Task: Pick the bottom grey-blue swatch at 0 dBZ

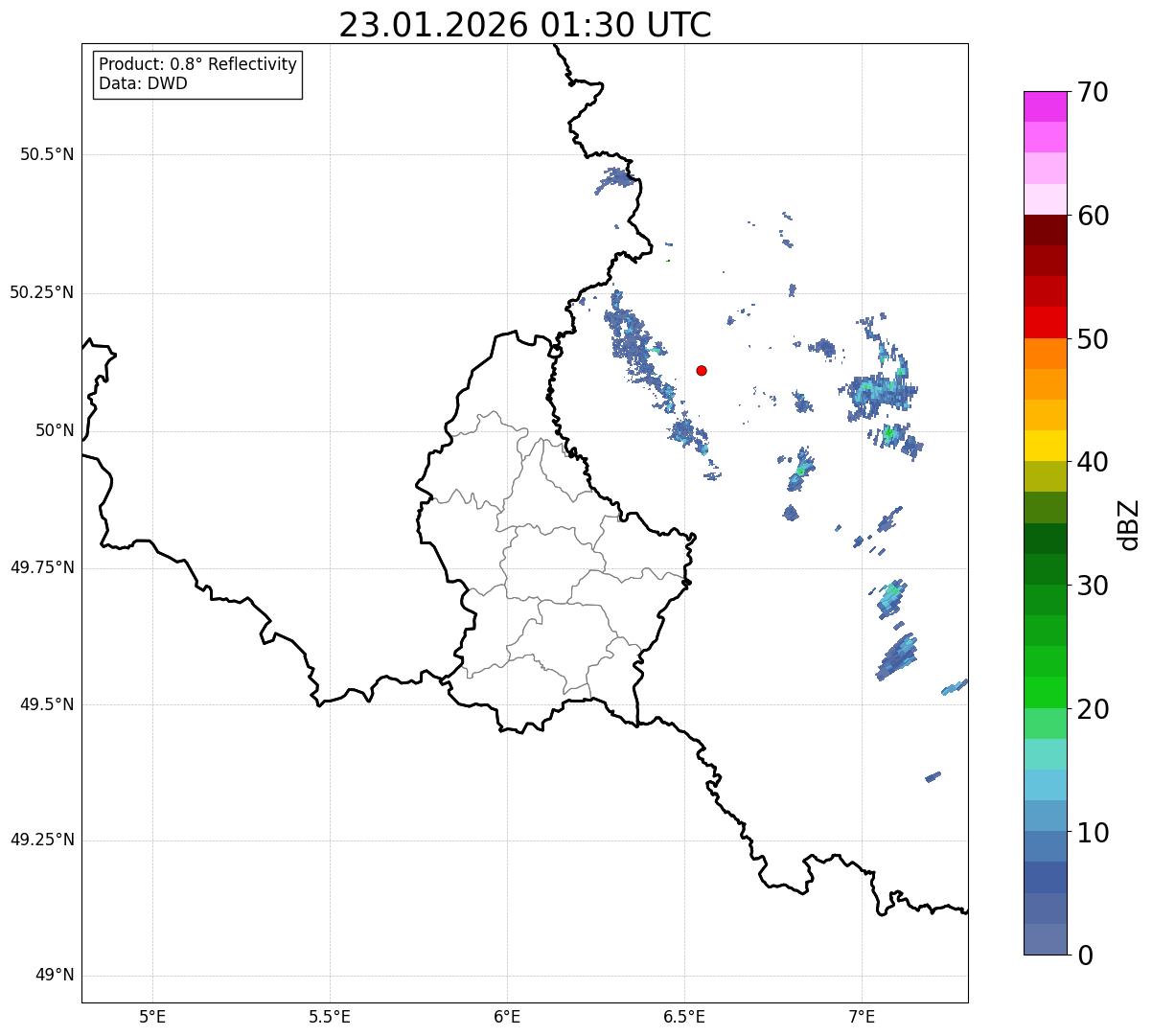Action: click(x=1045, y=939)
